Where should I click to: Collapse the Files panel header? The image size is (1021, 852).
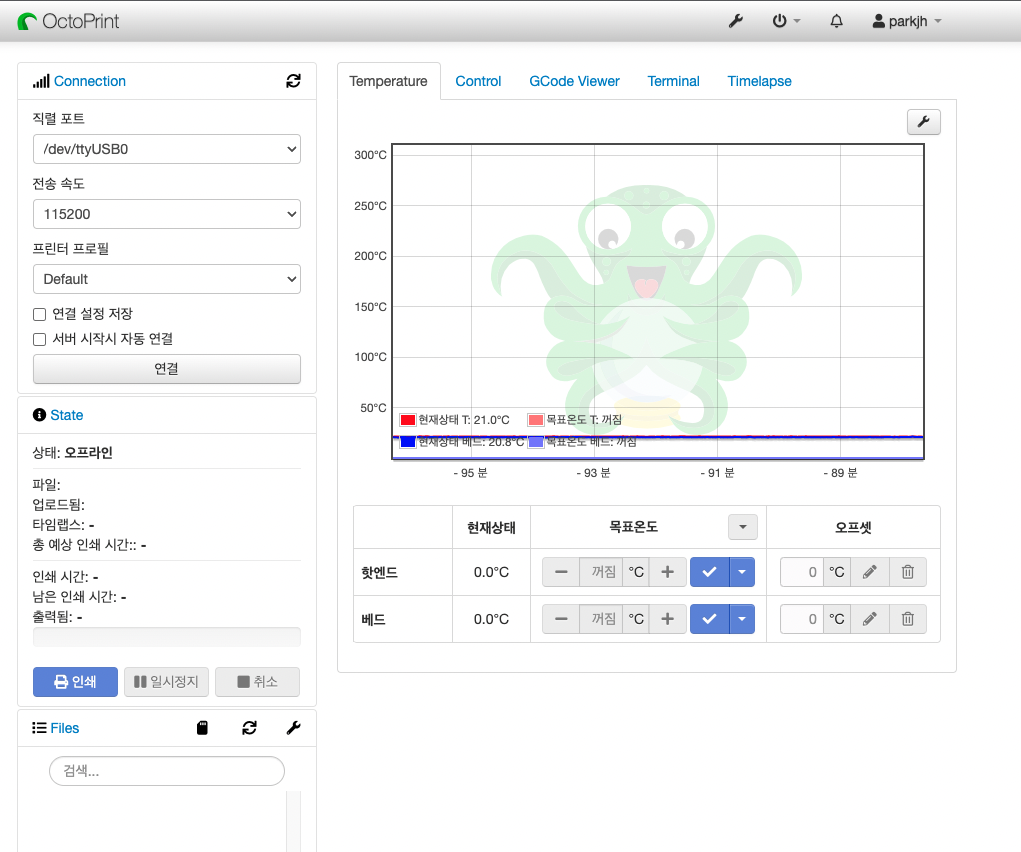(x=64, y=728)
